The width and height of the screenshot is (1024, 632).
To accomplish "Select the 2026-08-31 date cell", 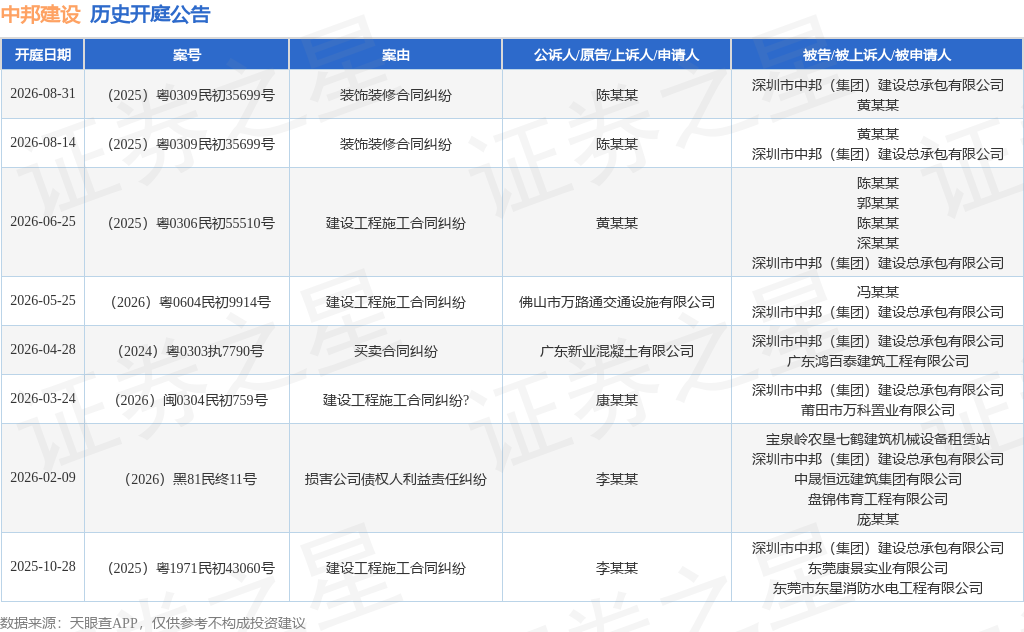I will click(43, 93).
